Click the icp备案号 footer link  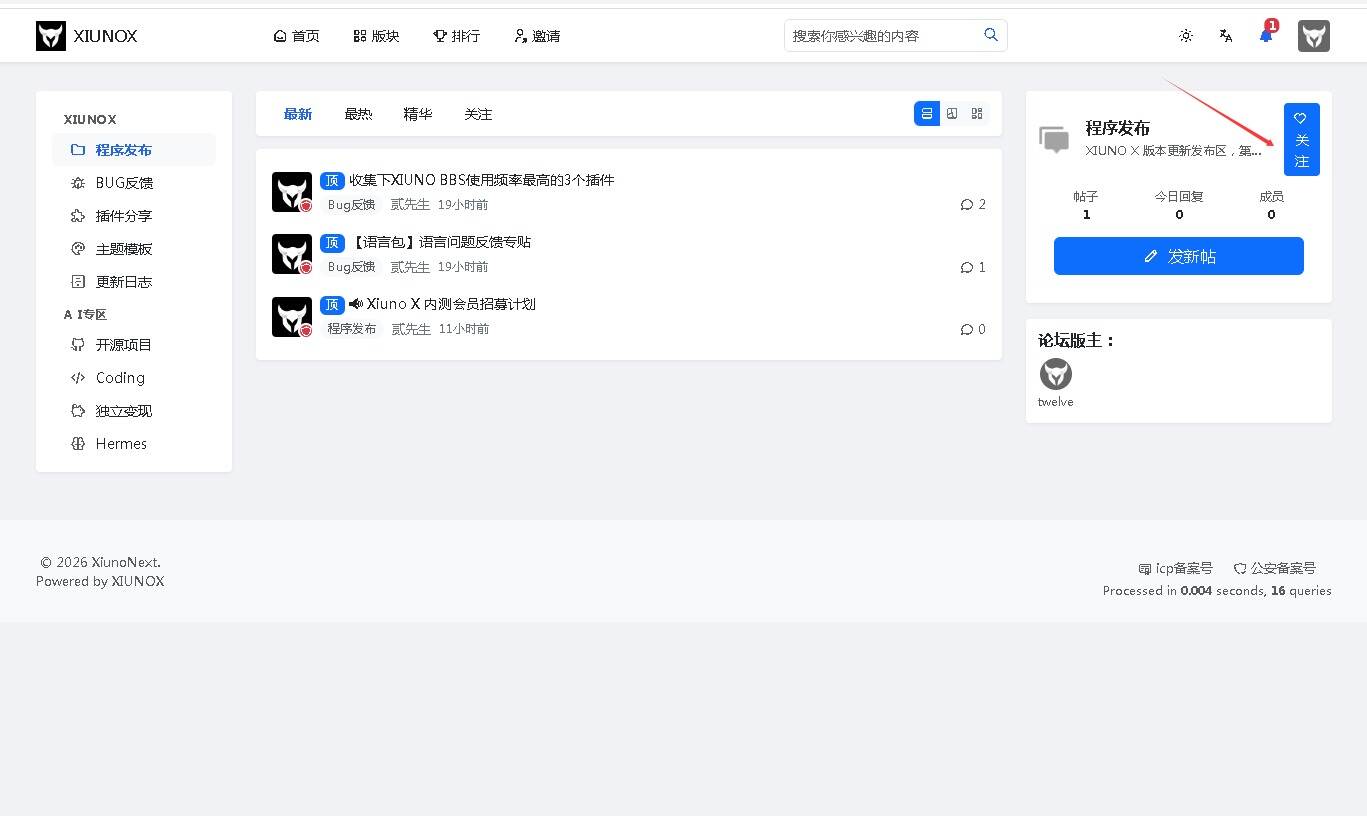pyautogui.click(x=1176, y=568)
